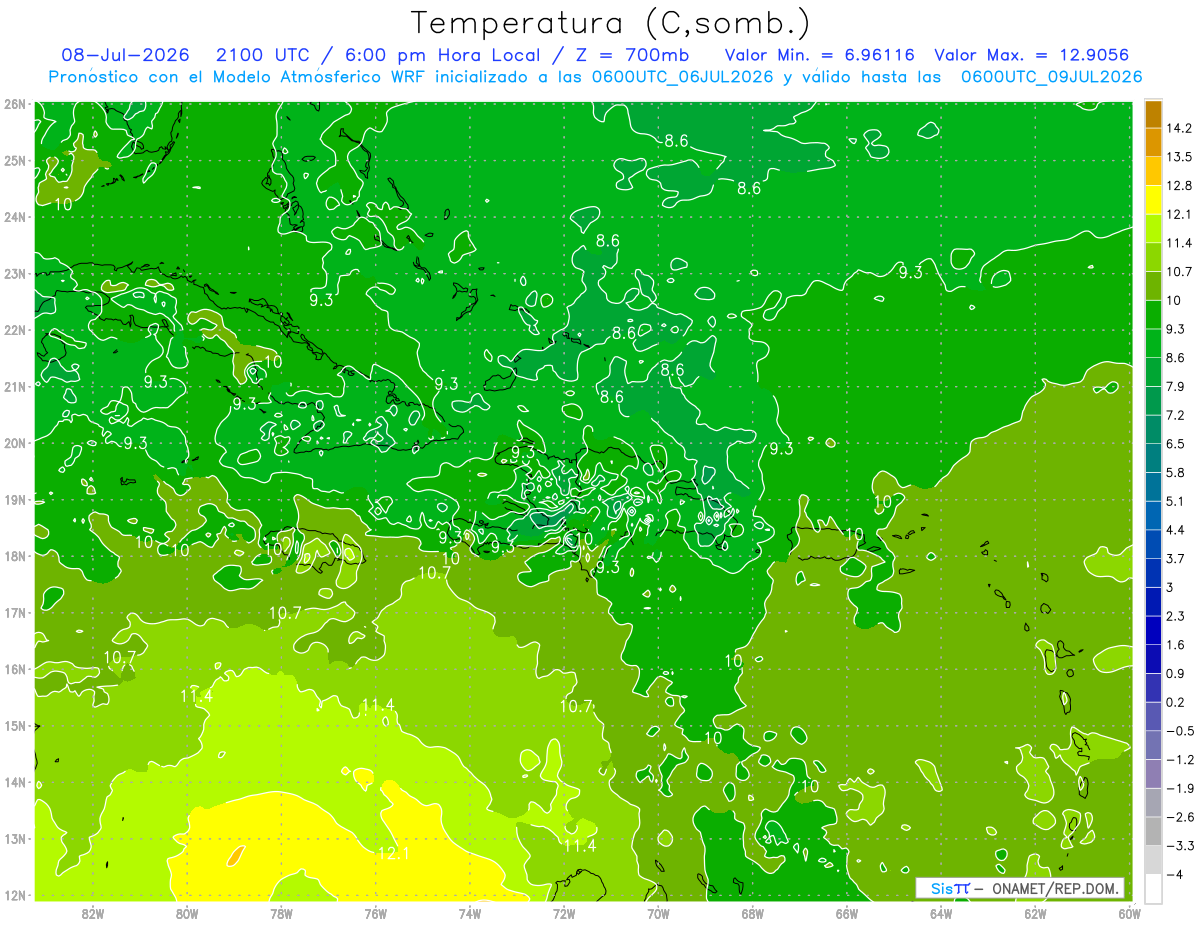Click the longitude axis label "74W"

tap(469, 912)
